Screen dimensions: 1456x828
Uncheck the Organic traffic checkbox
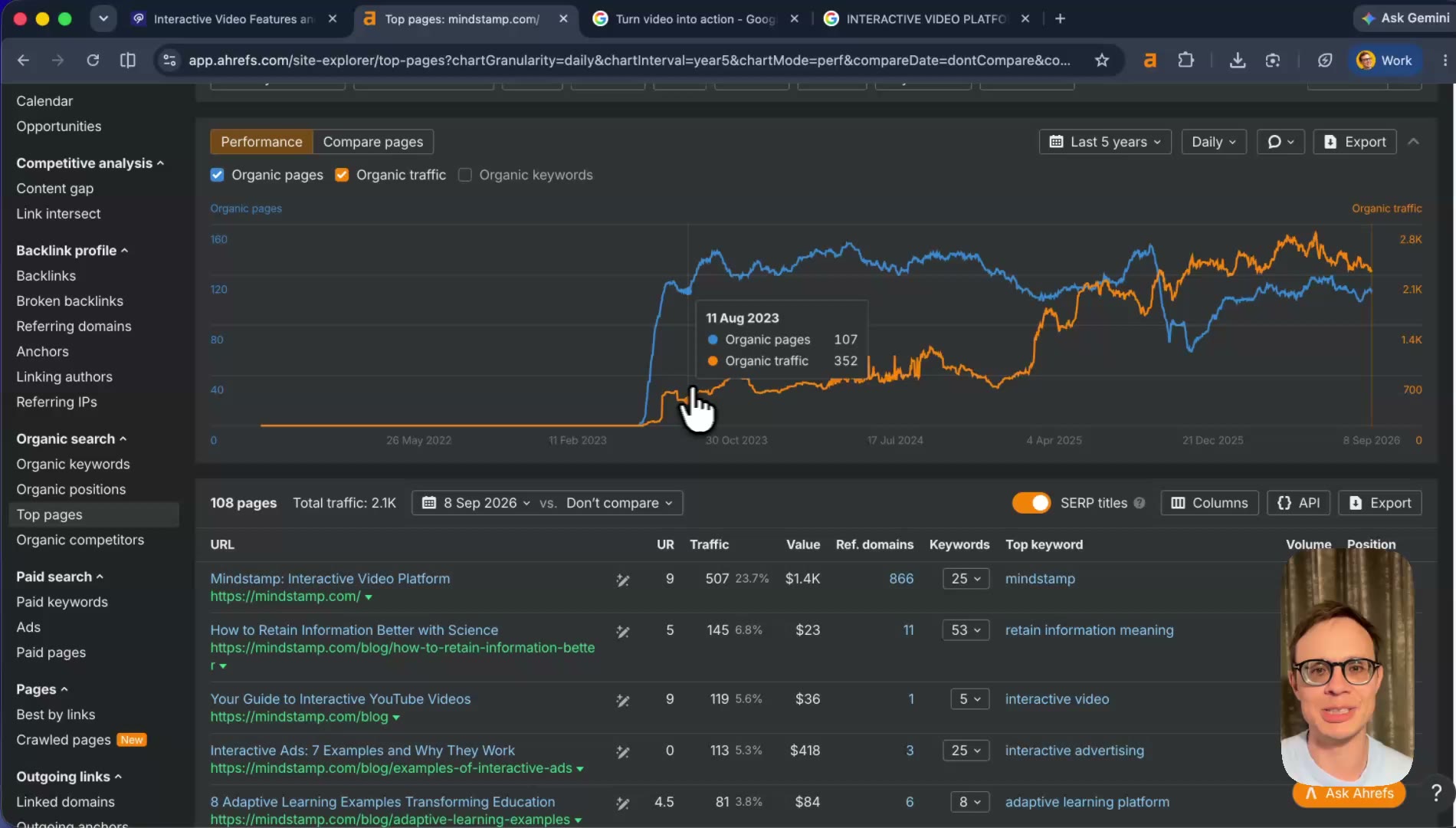(x=342, y=175)
